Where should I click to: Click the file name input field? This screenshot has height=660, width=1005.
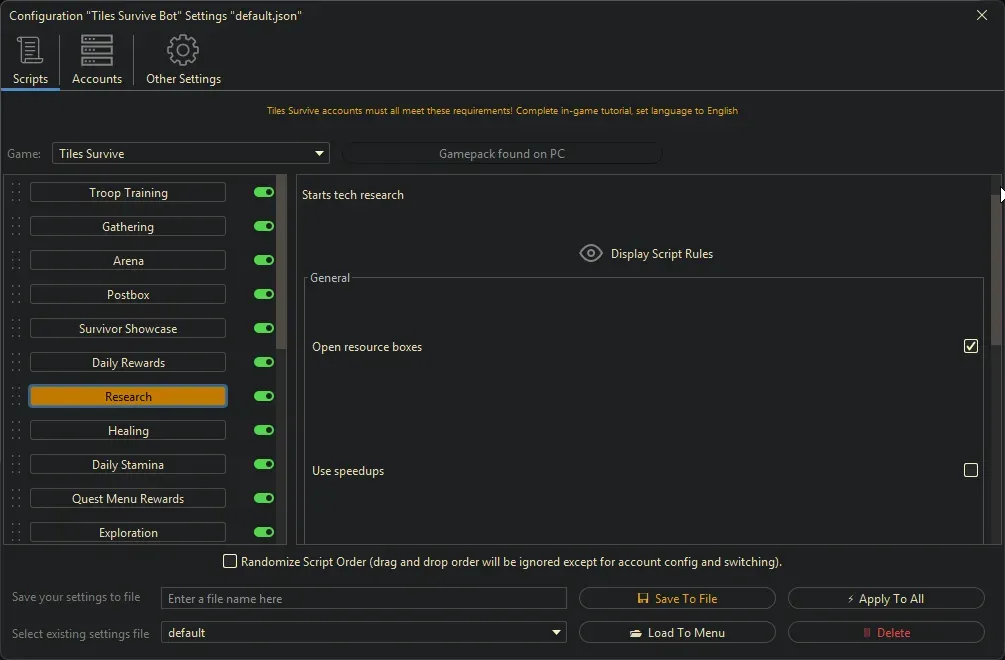click(x=363, y=599)
